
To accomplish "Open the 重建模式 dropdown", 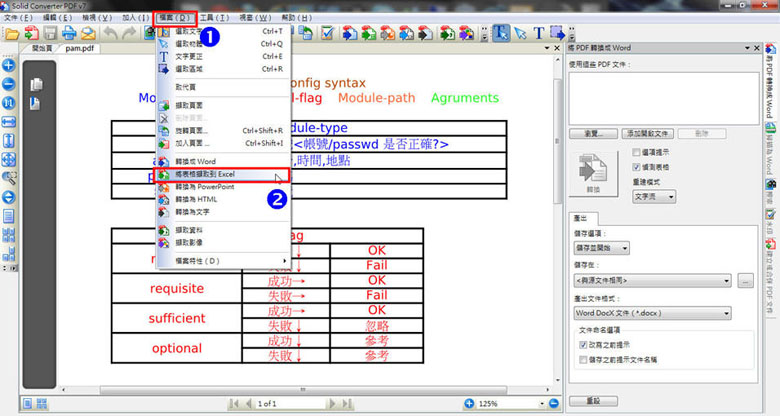I will 653,197.
